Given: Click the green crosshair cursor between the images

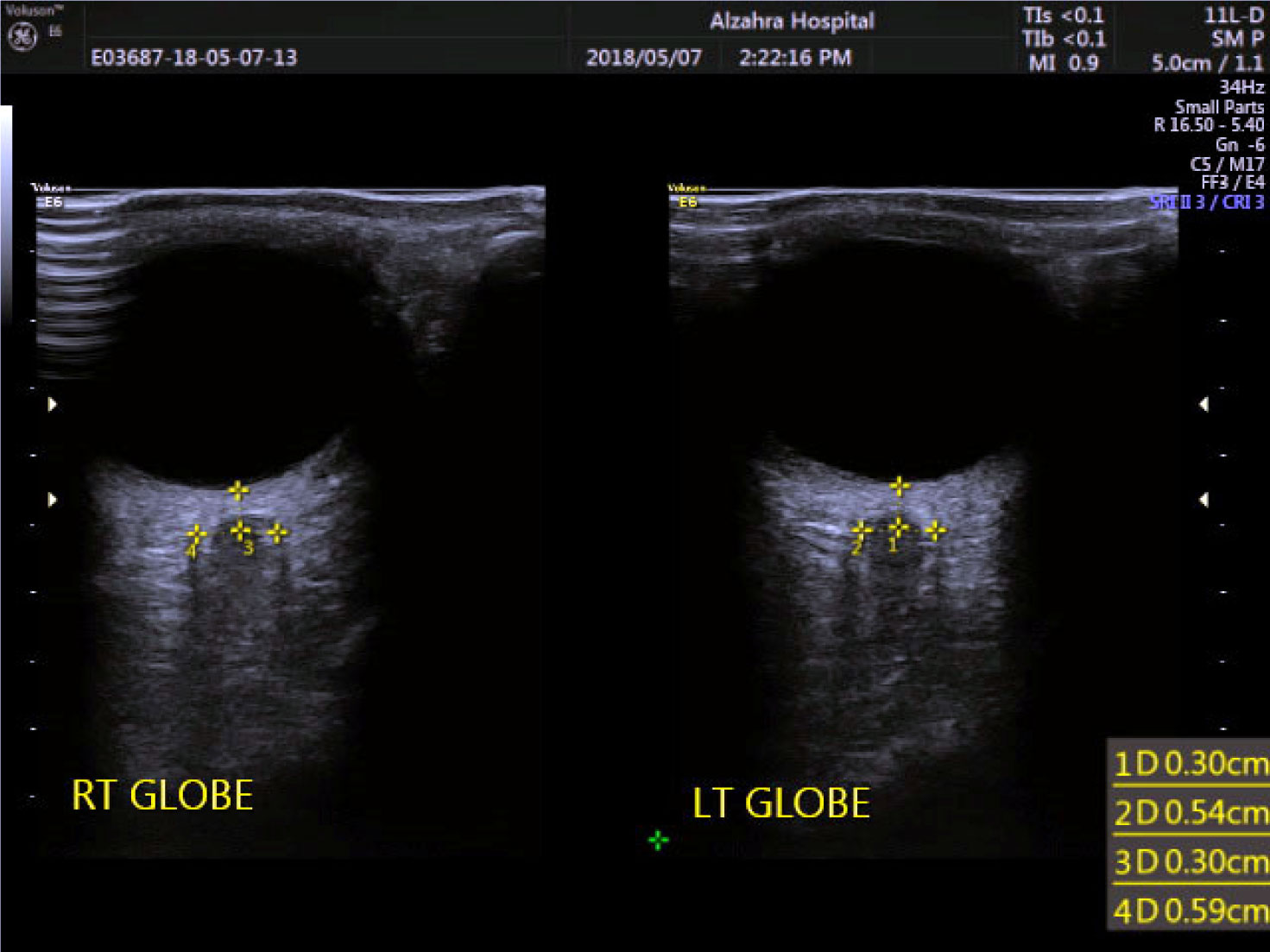Looking at the screenshot, I should point(658,840).
